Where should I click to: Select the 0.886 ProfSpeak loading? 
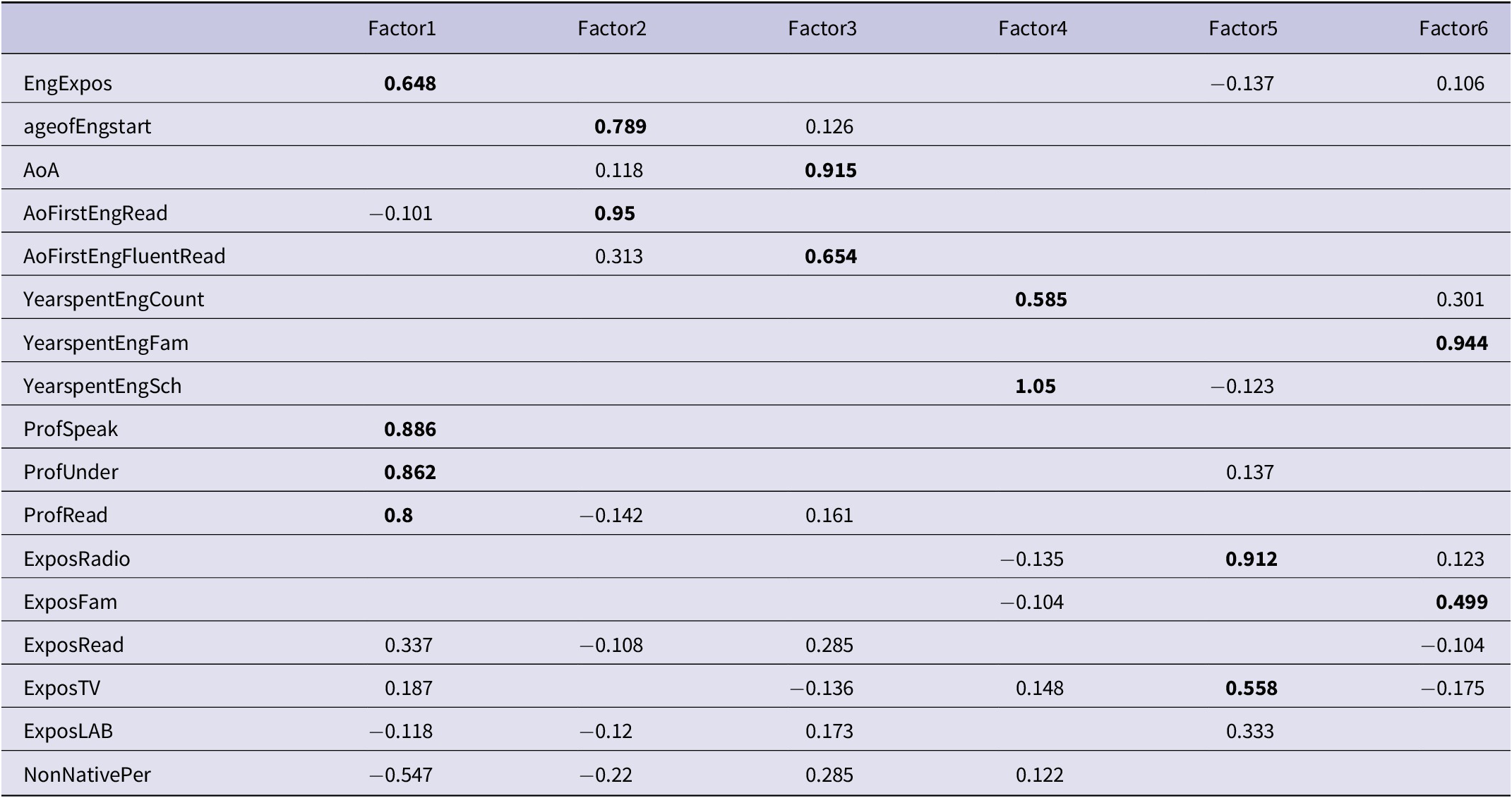pyautogui.click(x=410, y=429)
